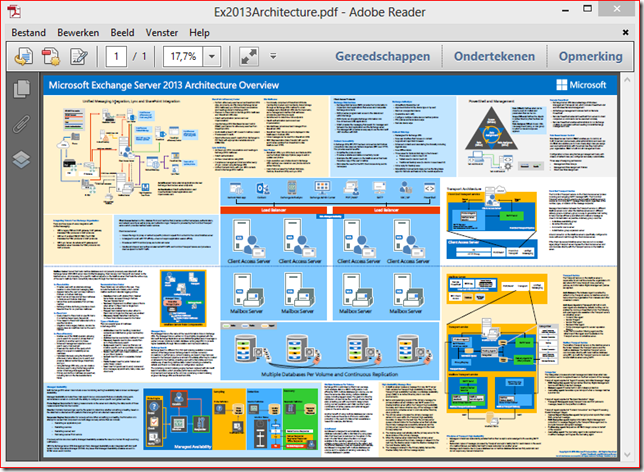Click the Adobe Reader title bar icon

click(x=14, y=12)
